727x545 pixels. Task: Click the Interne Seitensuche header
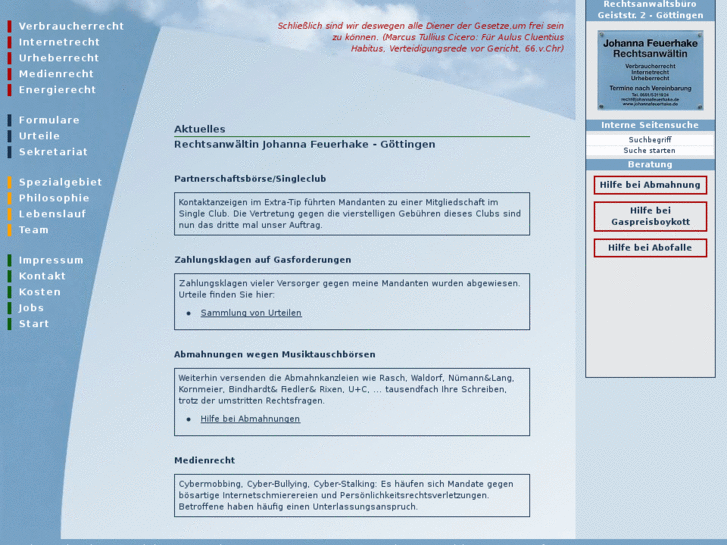pyautogui.click(x=650, y=125)
